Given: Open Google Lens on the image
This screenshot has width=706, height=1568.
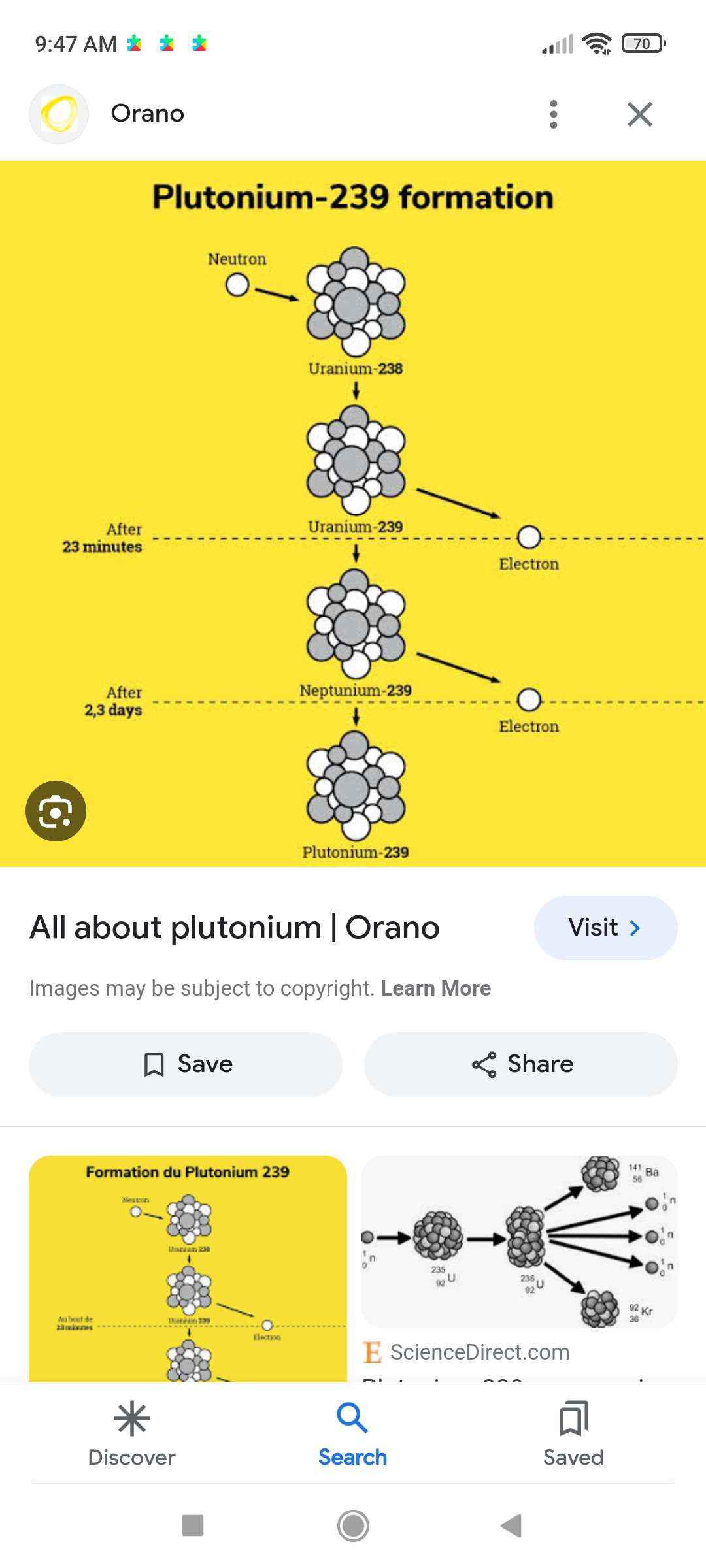Looking at the screenshot, I should 56,811.
